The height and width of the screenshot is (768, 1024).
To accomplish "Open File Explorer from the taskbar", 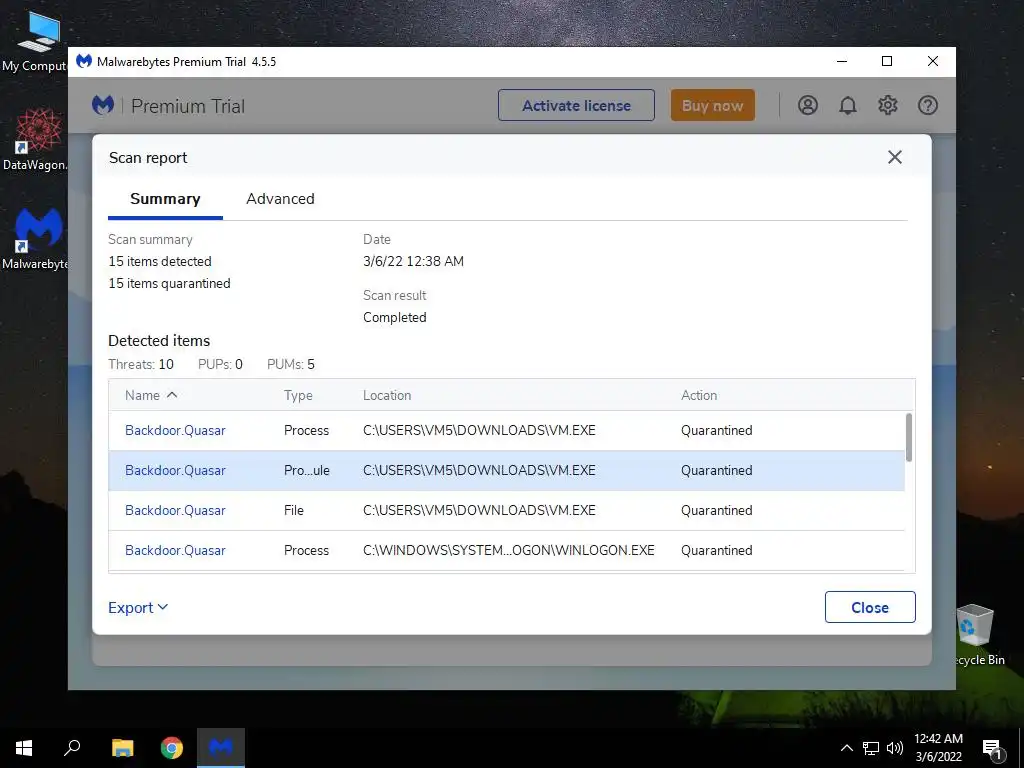I will pos(122,748).
